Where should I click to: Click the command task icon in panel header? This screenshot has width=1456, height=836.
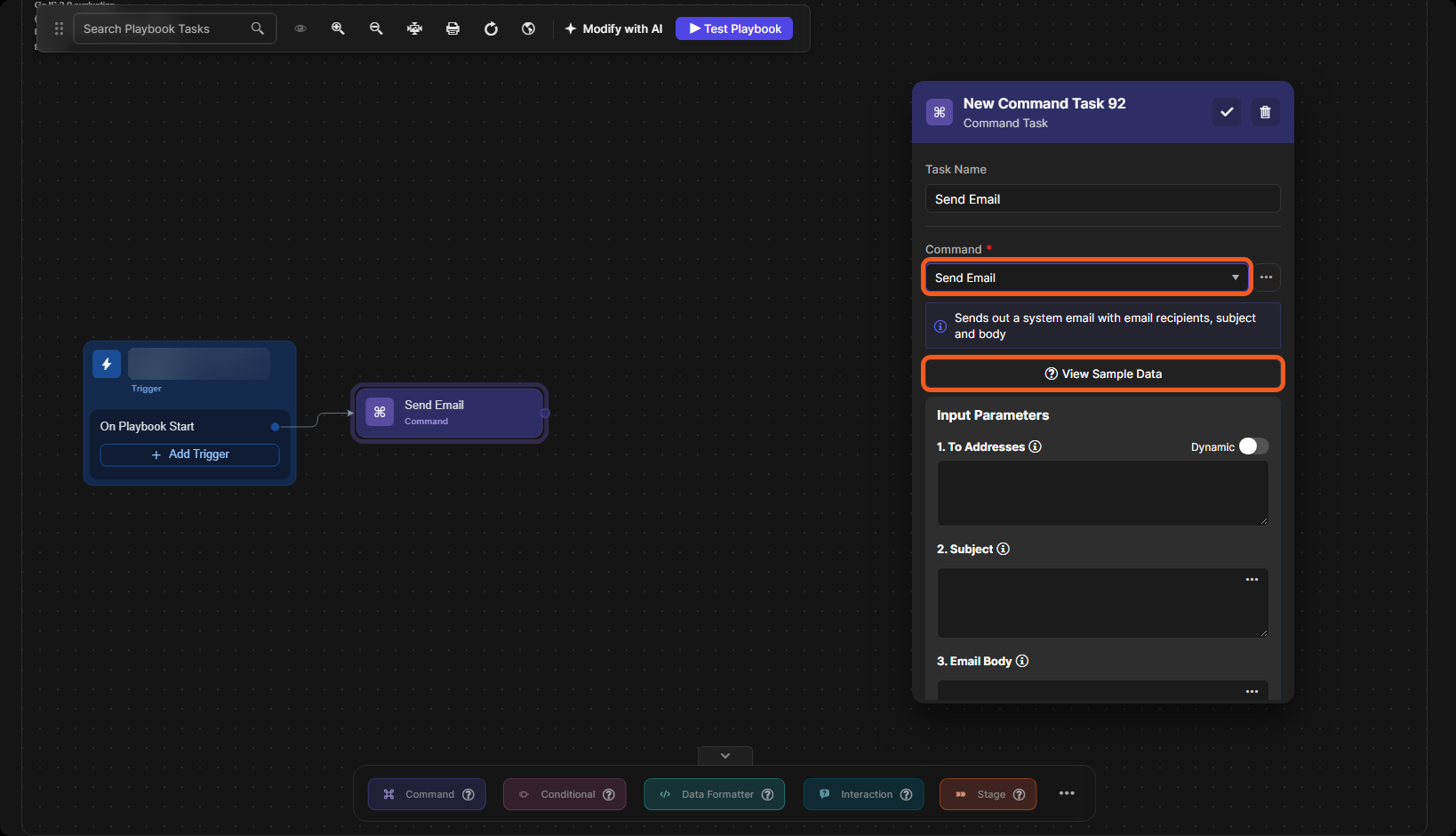click(940, 112)
